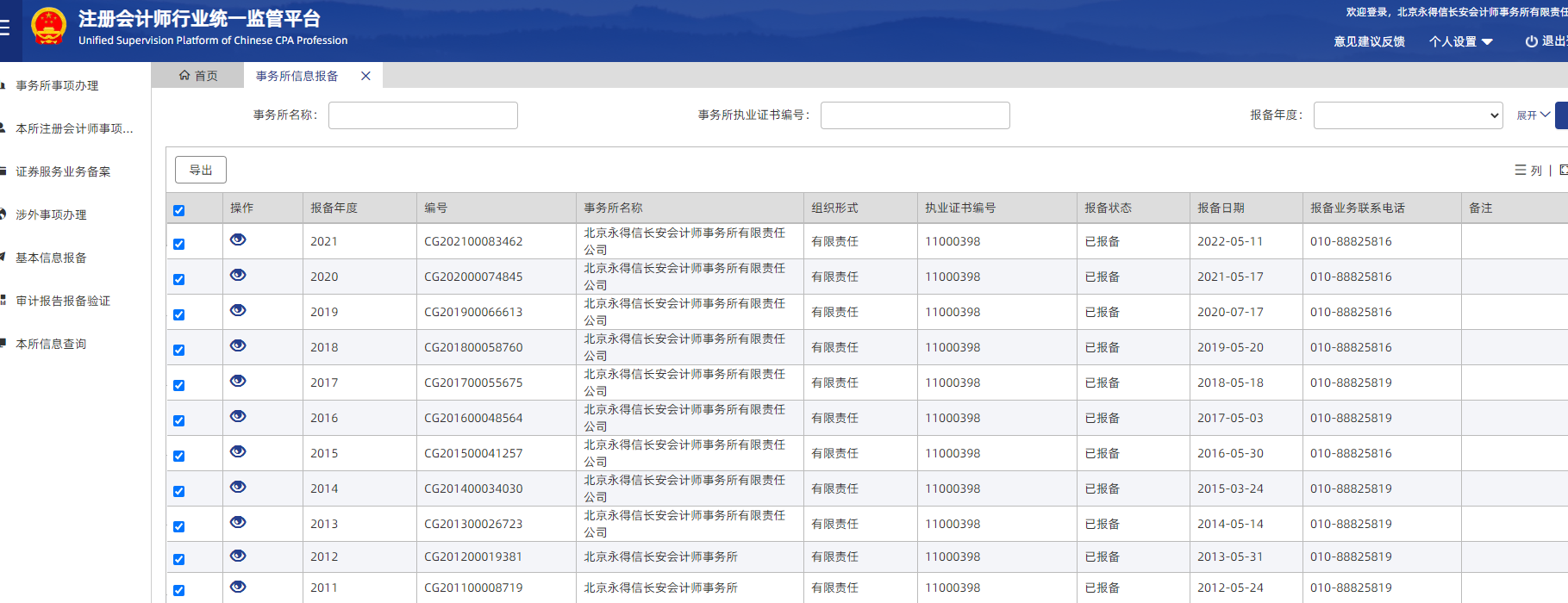This screenshot has height=603, width=1568.
Task: Click the column settings list icon
Action: (x=1528, y=171)
